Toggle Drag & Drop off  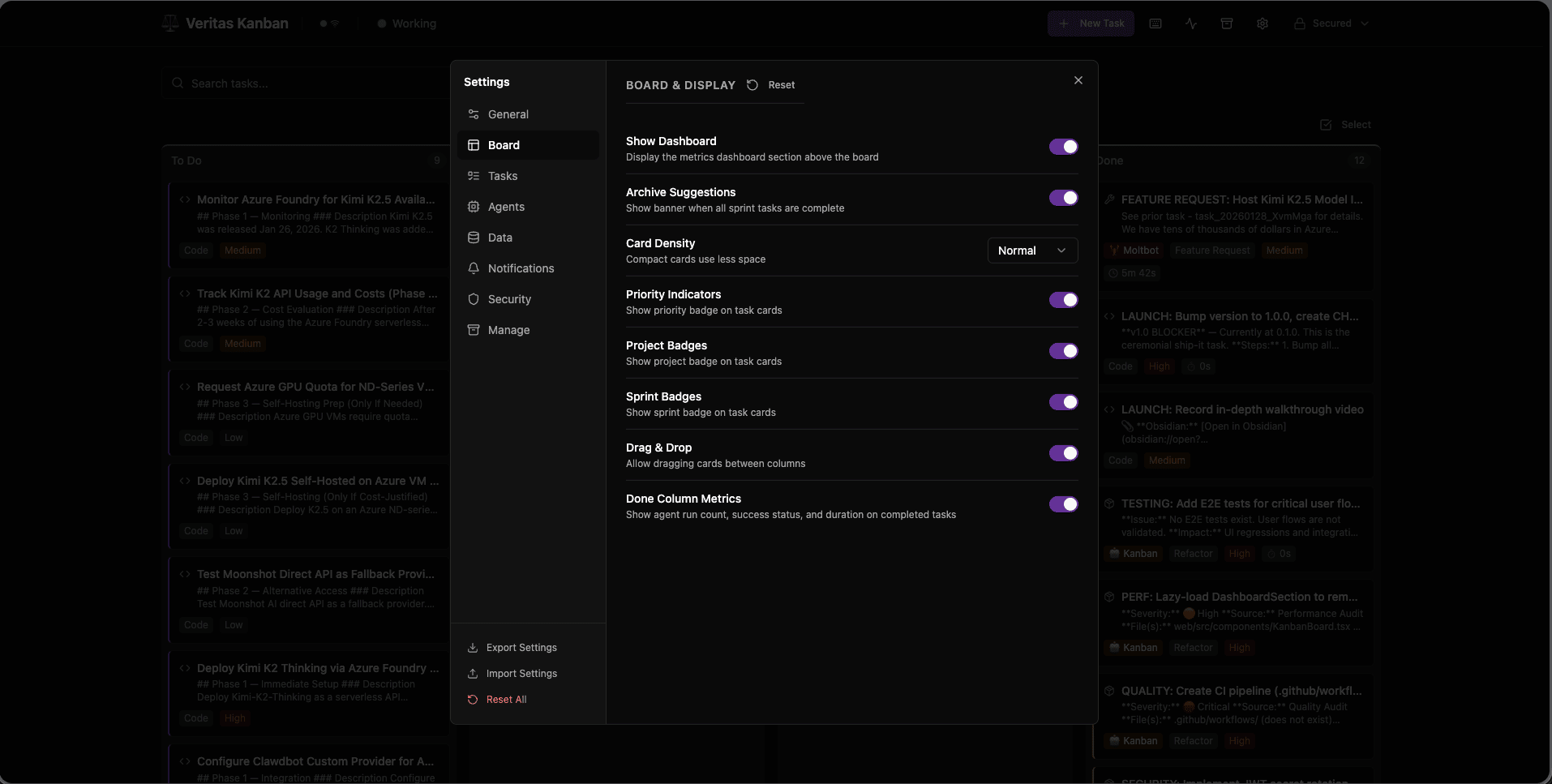tap(1063, 453)
